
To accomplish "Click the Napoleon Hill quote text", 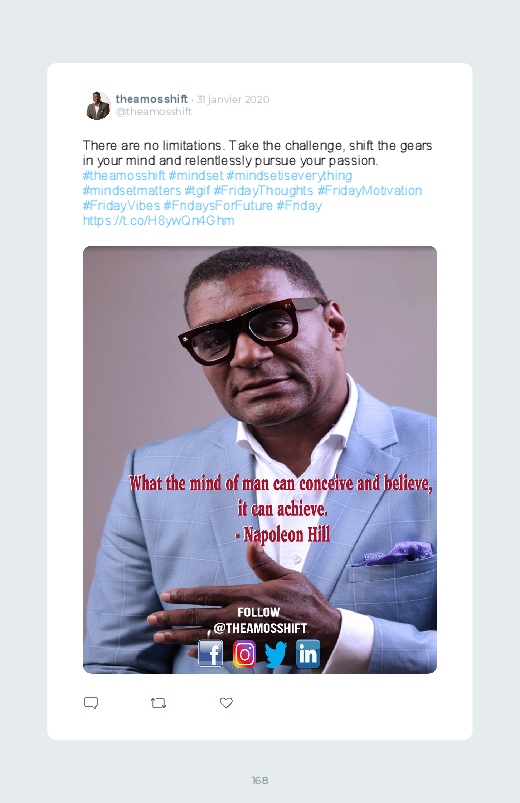I will [280, 509].
